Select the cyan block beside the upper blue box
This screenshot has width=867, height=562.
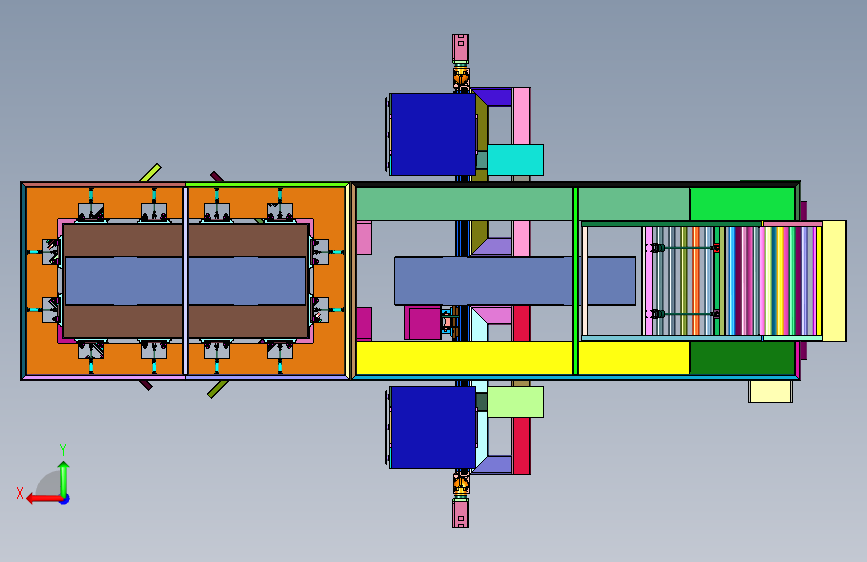pyautogui.click(x=515, y=160)
